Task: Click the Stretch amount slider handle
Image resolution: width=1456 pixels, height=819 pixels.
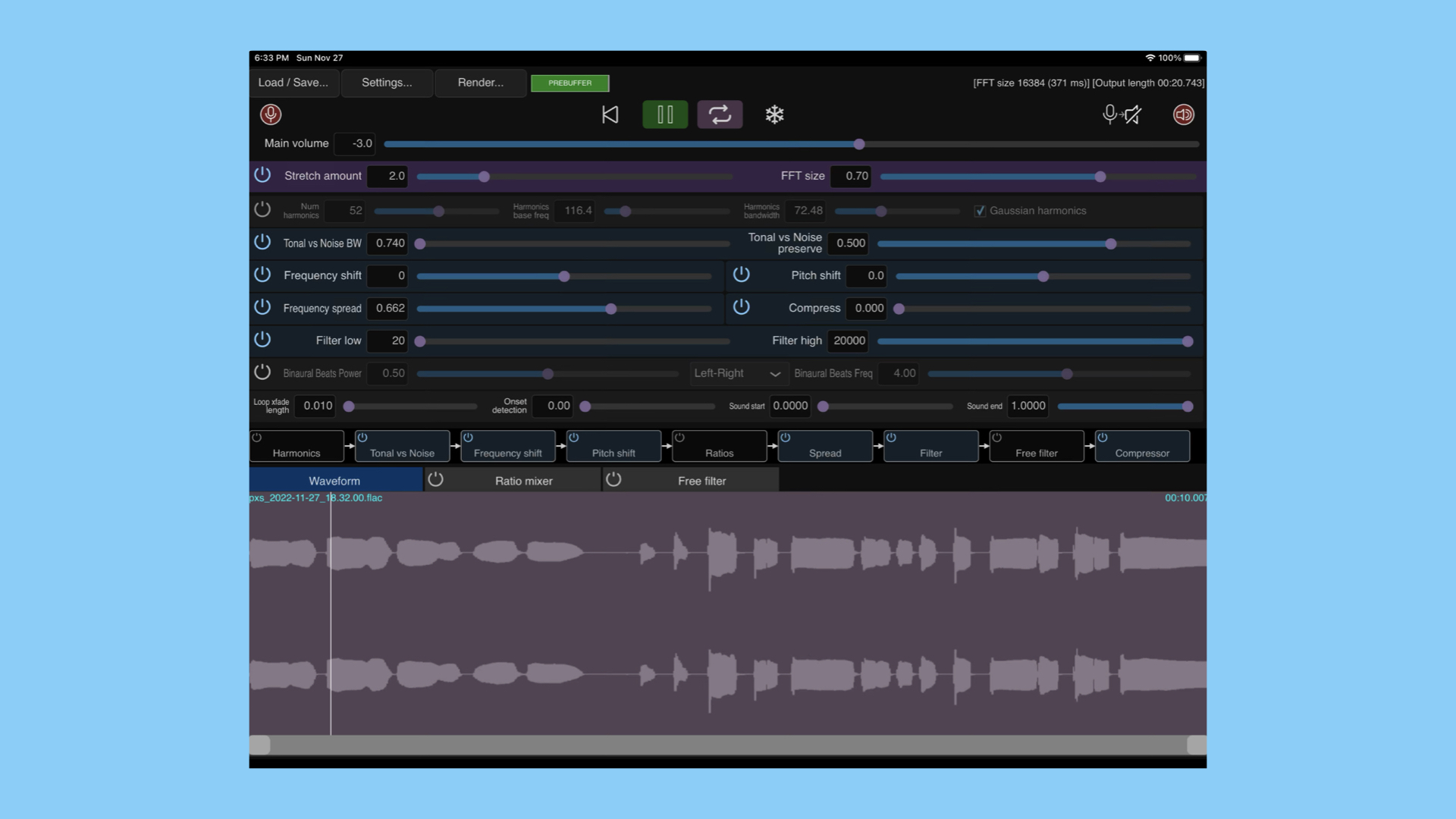Action: [x=484, y=177]
